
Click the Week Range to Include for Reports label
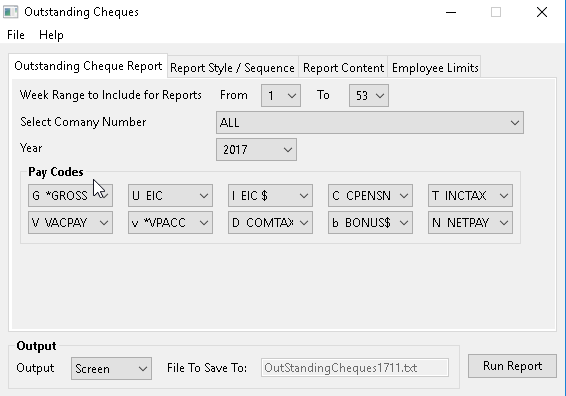pos(111,95)
